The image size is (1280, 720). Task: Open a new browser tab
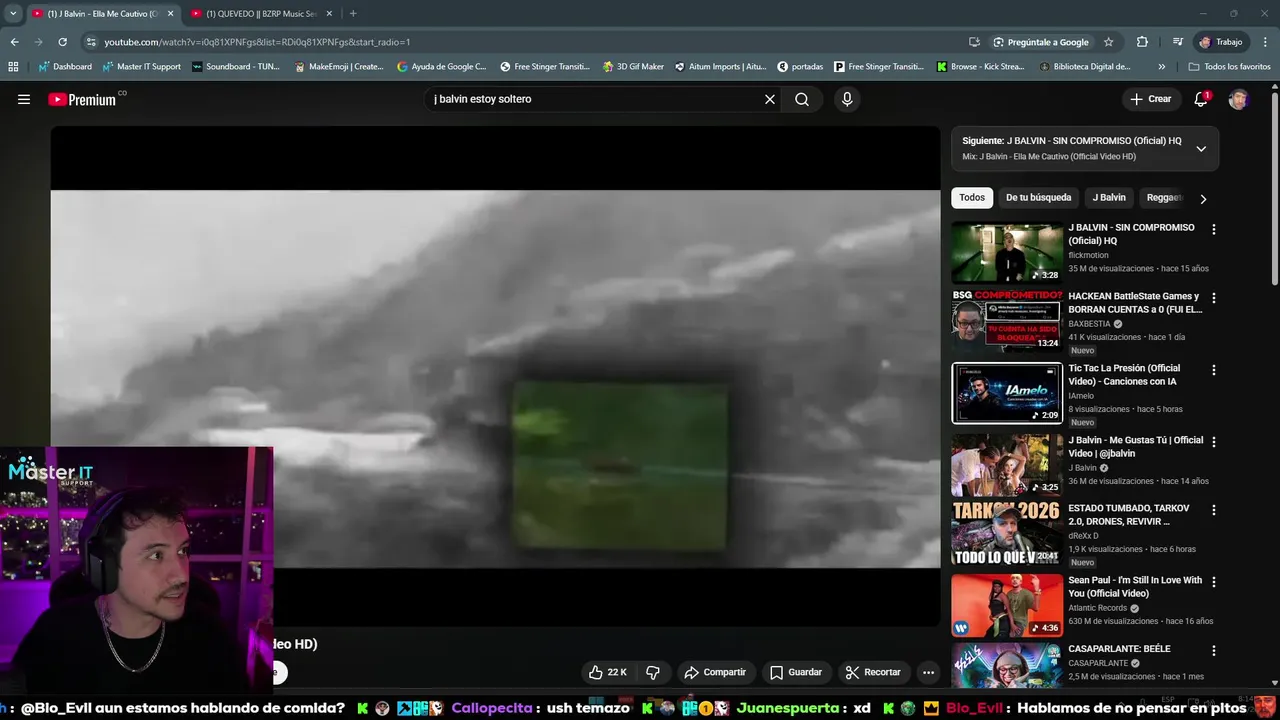(x=353, y=14)
